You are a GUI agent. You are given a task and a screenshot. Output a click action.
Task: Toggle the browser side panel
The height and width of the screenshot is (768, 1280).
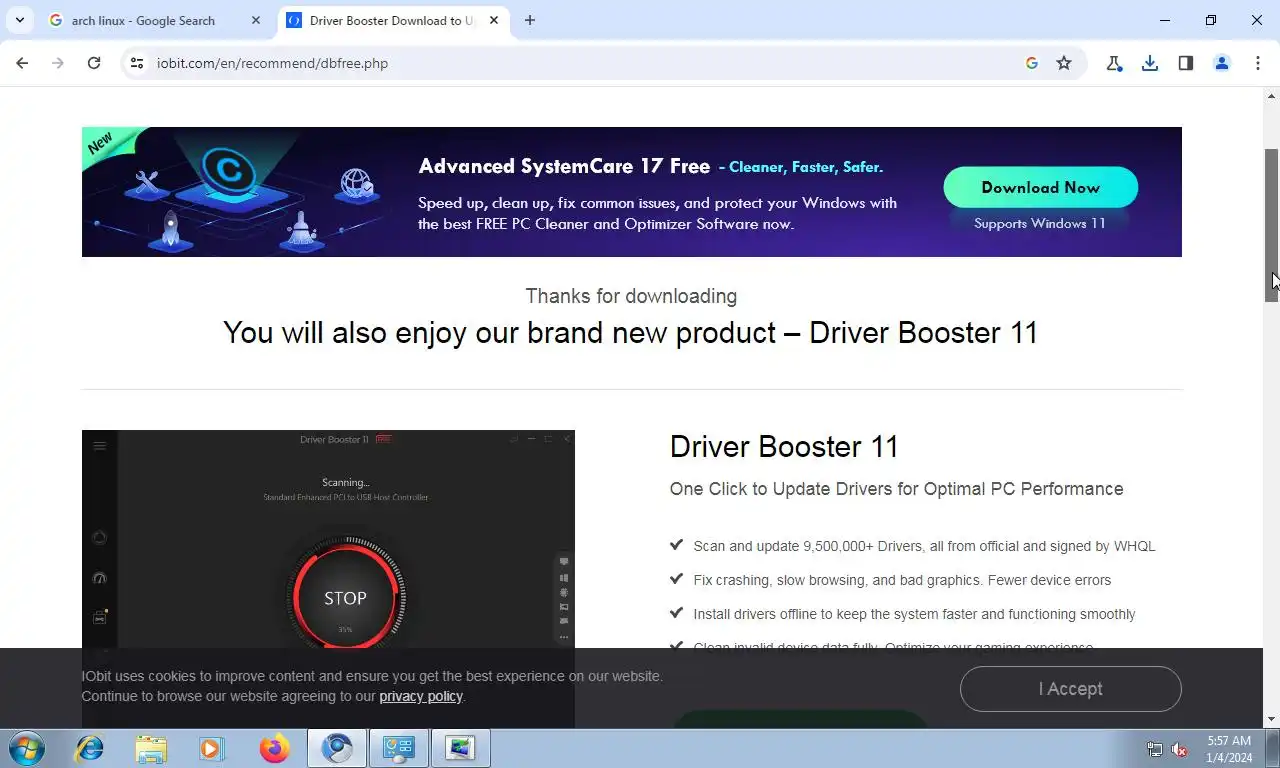click(x=1186, y=63)
